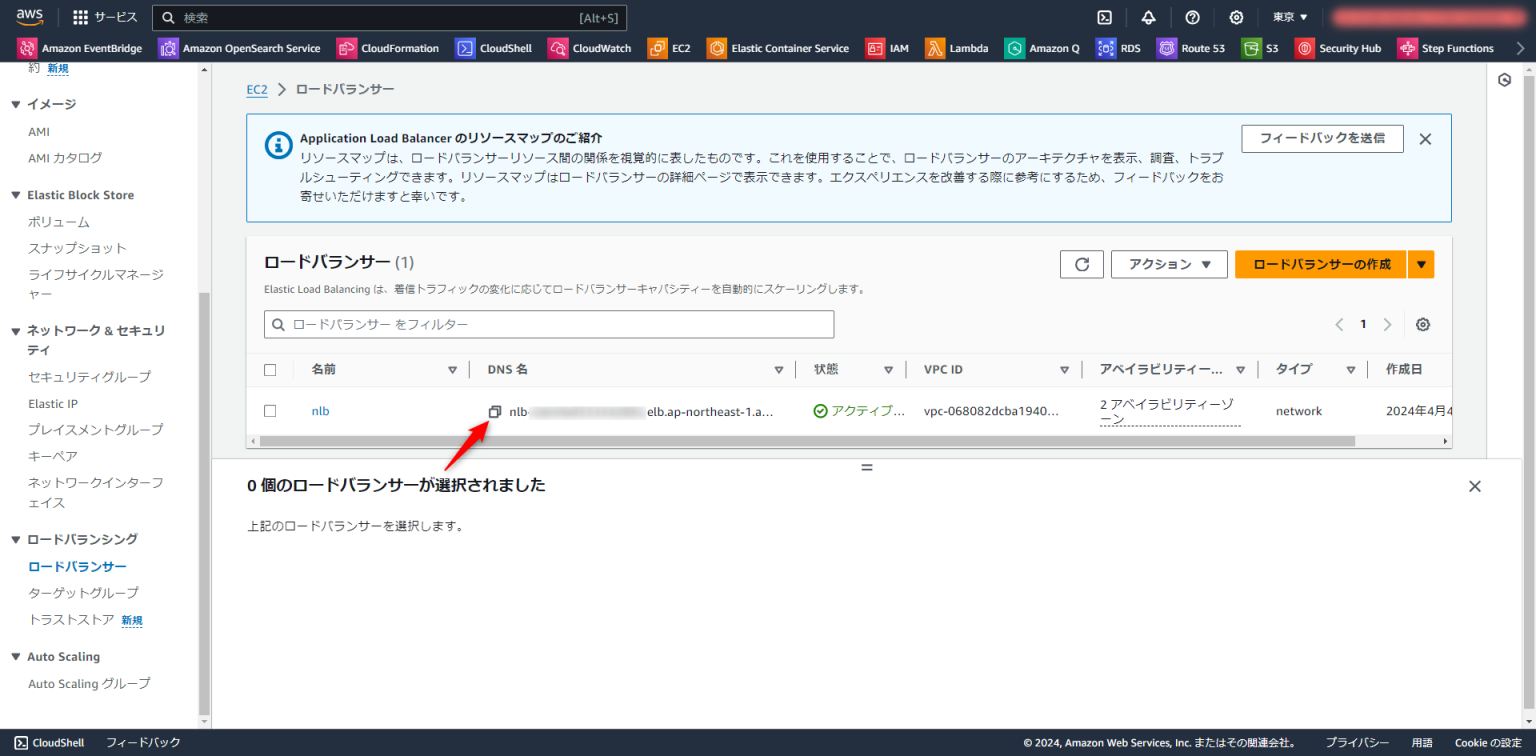
Task: Refresh the load balancer list
Action: [x=1081, y=264]
